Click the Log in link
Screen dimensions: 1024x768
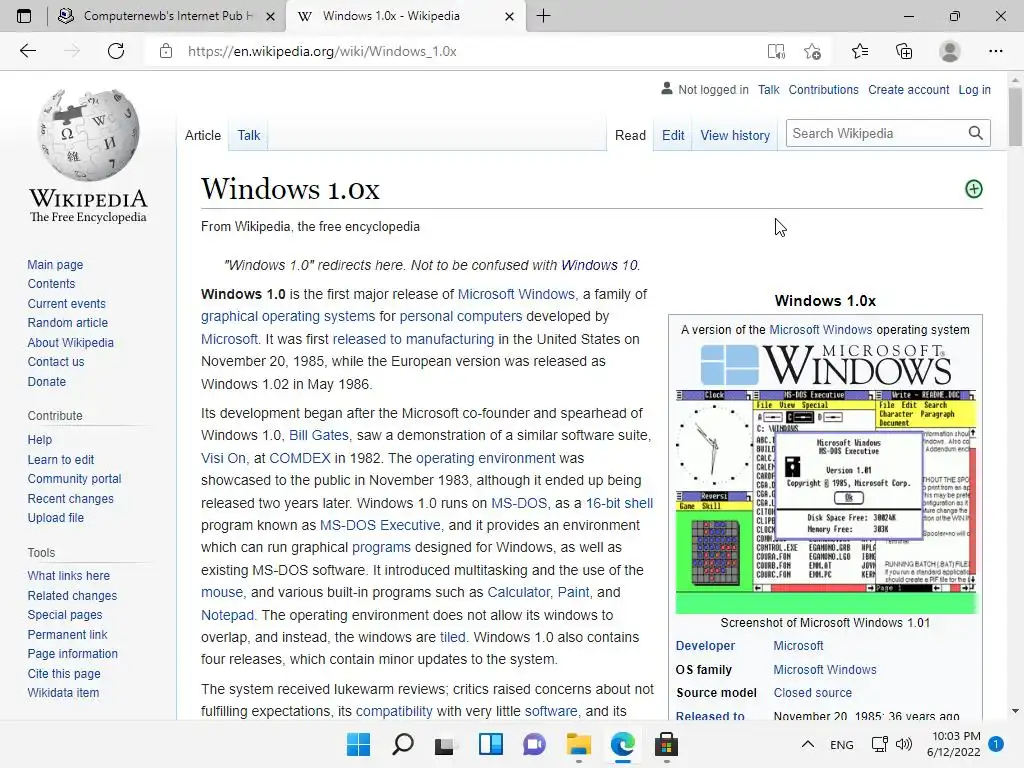click(974, 89)
